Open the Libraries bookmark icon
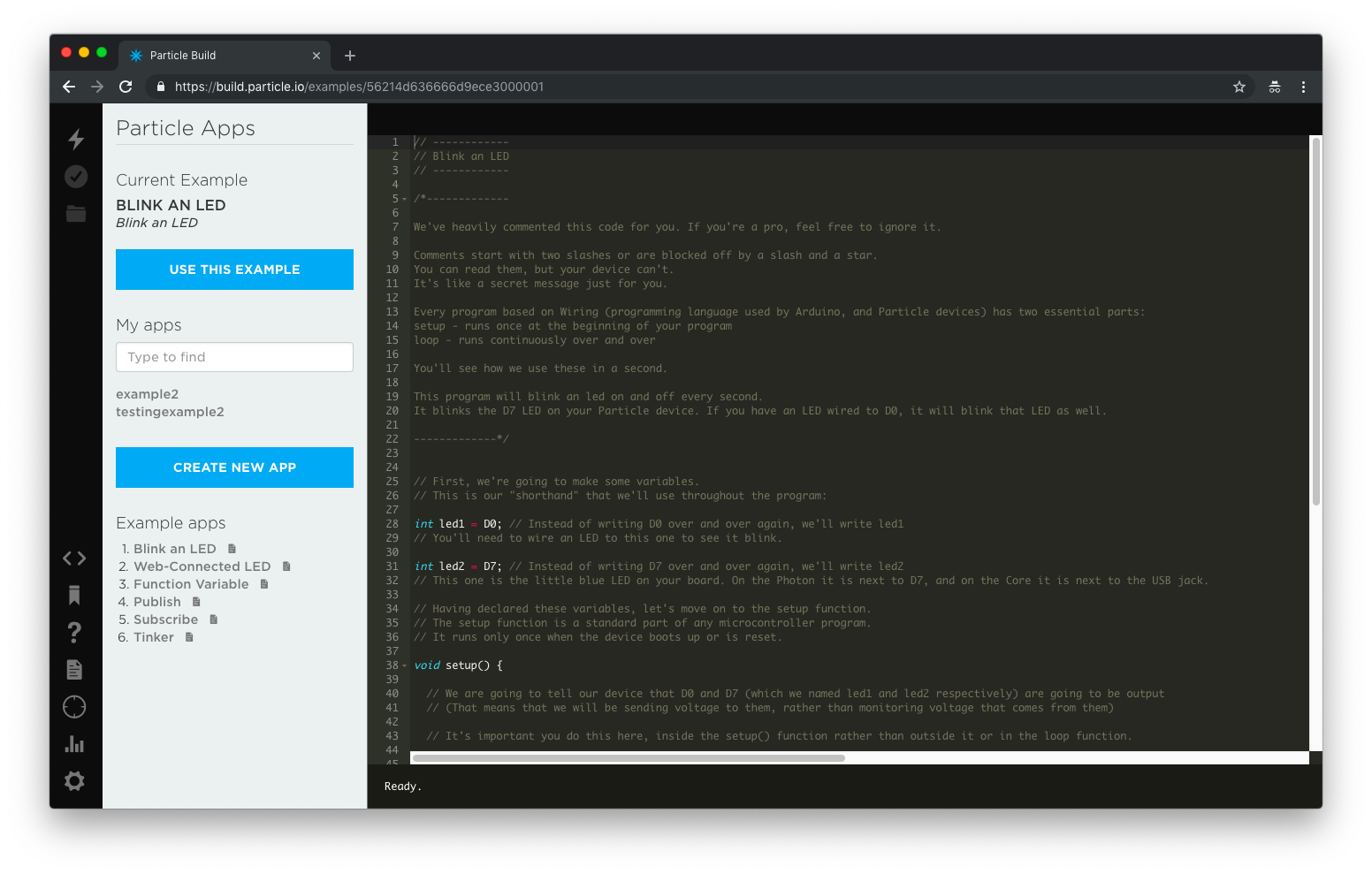The width and height of the screenshot is (1372, 874). [x=74, y=596]
